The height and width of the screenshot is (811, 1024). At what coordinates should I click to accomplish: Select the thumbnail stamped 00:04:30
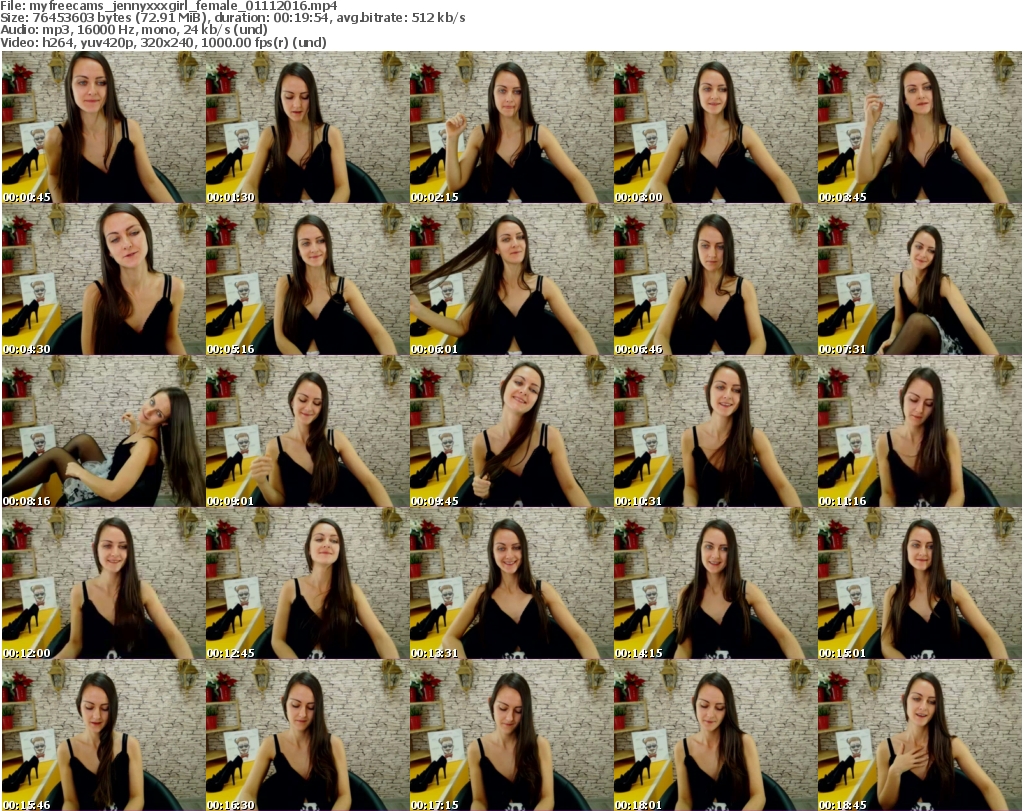(x=103, y=279)
